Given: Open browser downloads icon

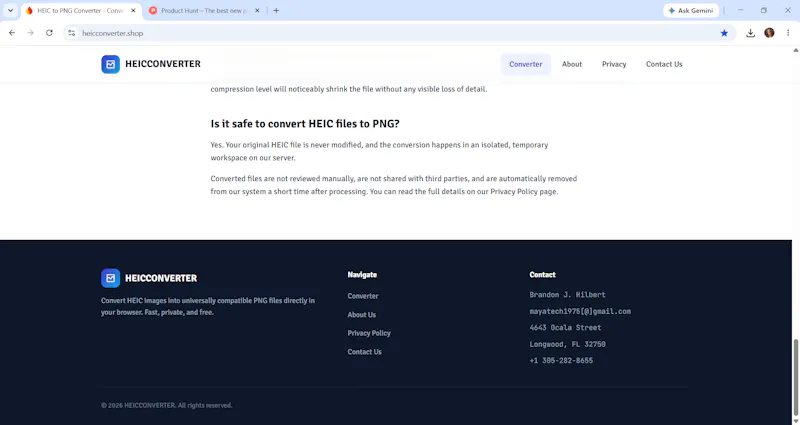Looking at the screenshot, I should point(751,33).
